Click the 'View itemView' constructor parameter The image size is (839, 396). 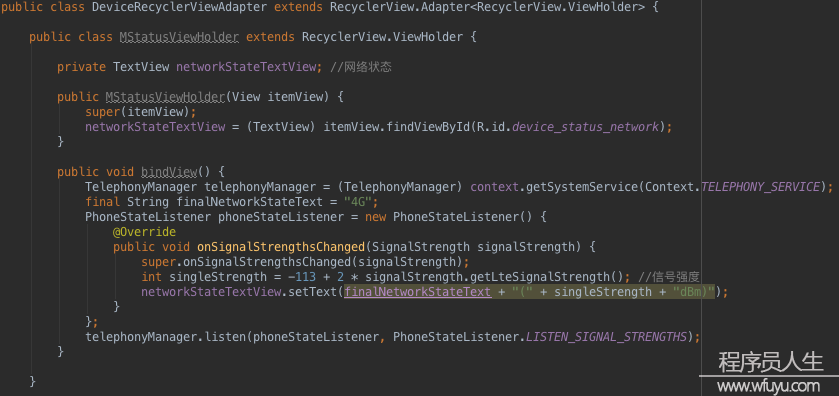(278, 97)
